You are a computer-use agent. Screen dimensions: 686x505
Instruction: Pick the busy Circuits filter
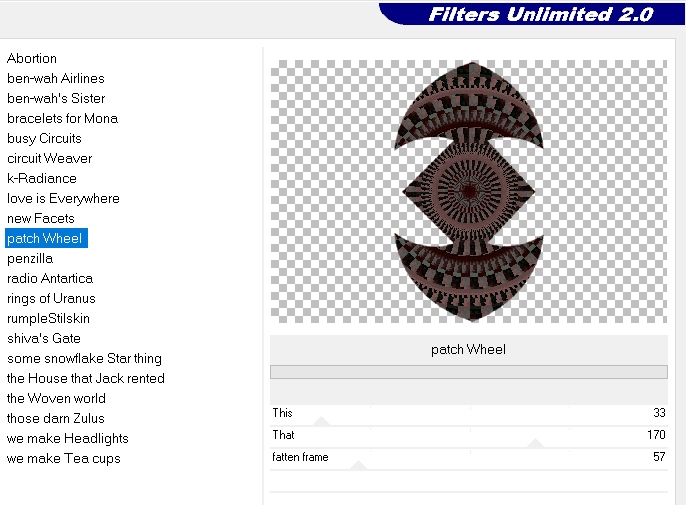pyautogui.click(x=44, y=138)
